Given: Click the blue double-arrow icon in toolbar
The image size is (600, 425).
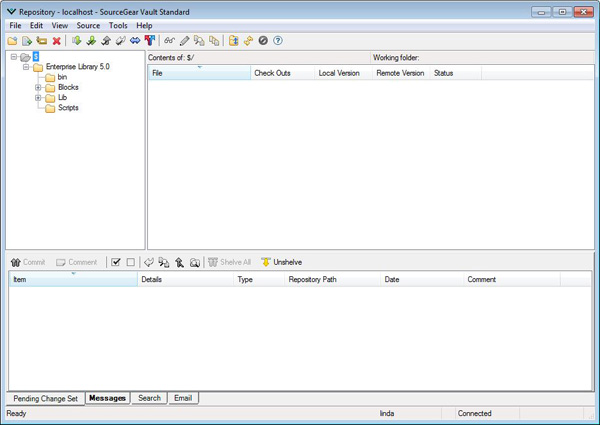Looking at the screenshot, I should point(135,41).
